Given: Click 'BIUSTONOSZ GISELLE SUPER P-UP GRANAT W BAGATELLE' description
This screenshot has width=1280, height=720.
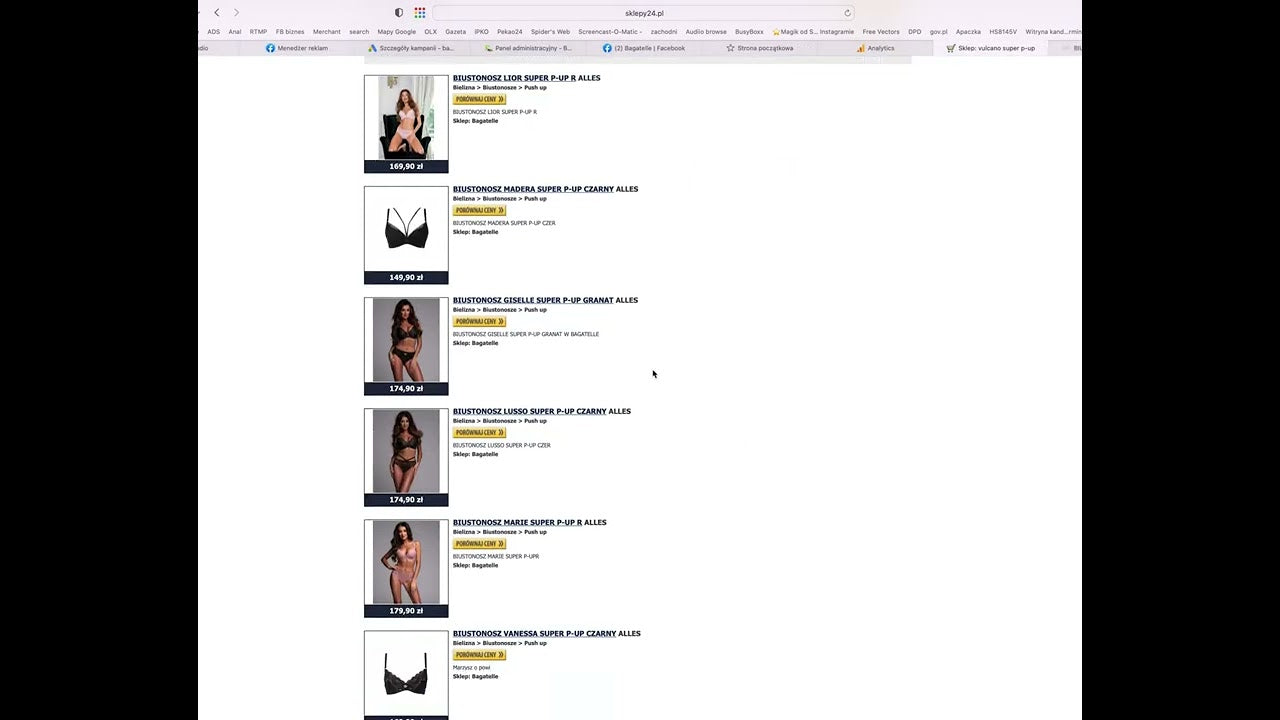Looking at the screenshot, I should pos(526,334).
